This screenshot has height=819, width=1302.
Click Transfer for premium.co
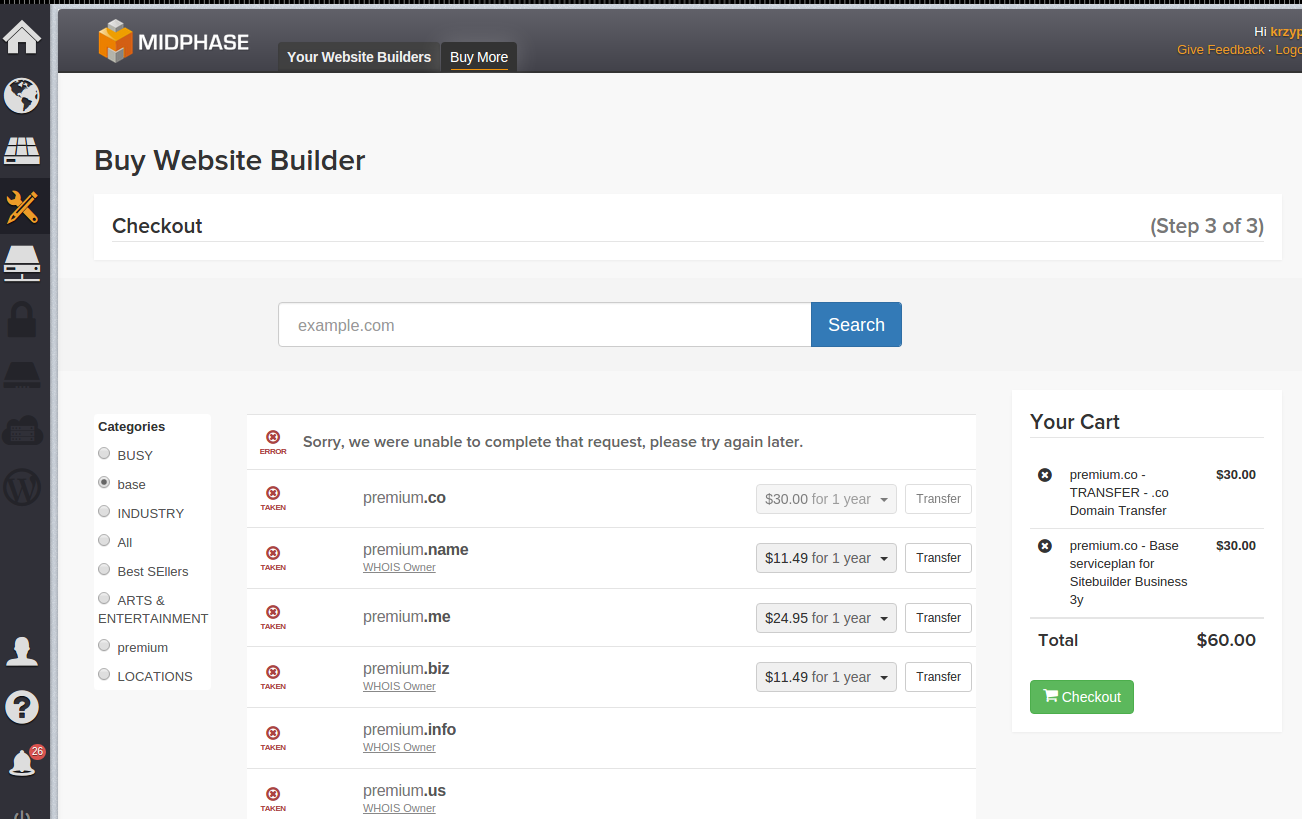[x=938, y=499]
